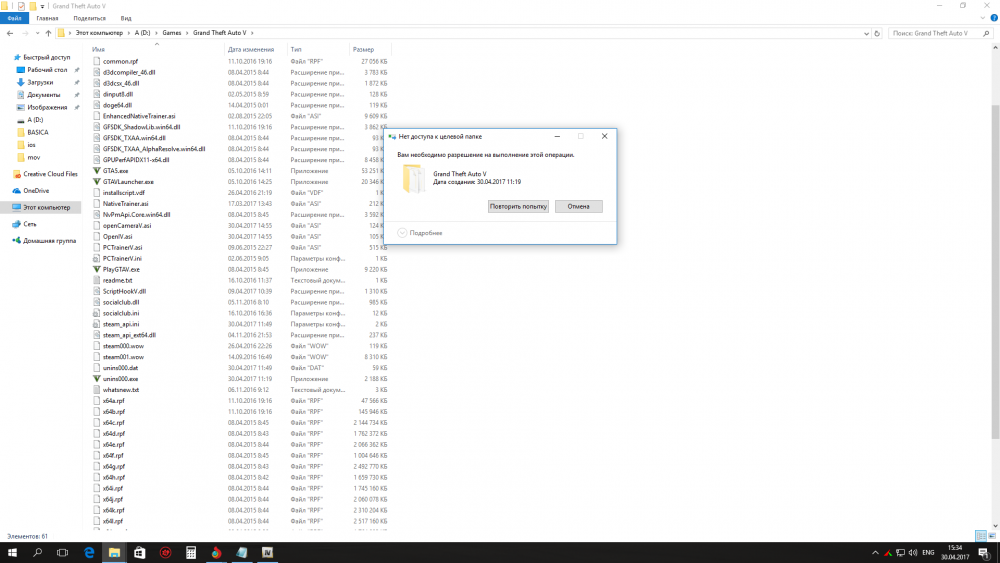Select GTA5.exe application icon
Image resolution: width=1000 pixels, height=563 pixels.
(x=96, y=171)
